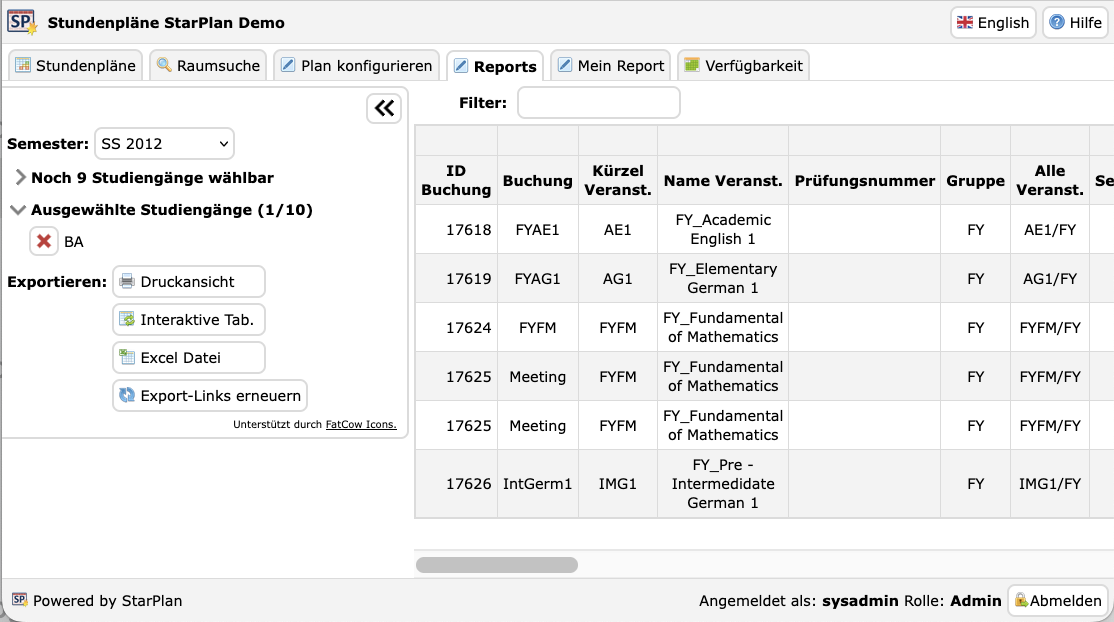Remove BA study program with red X
Screen dimensions: 1114x622
point(44,241)
